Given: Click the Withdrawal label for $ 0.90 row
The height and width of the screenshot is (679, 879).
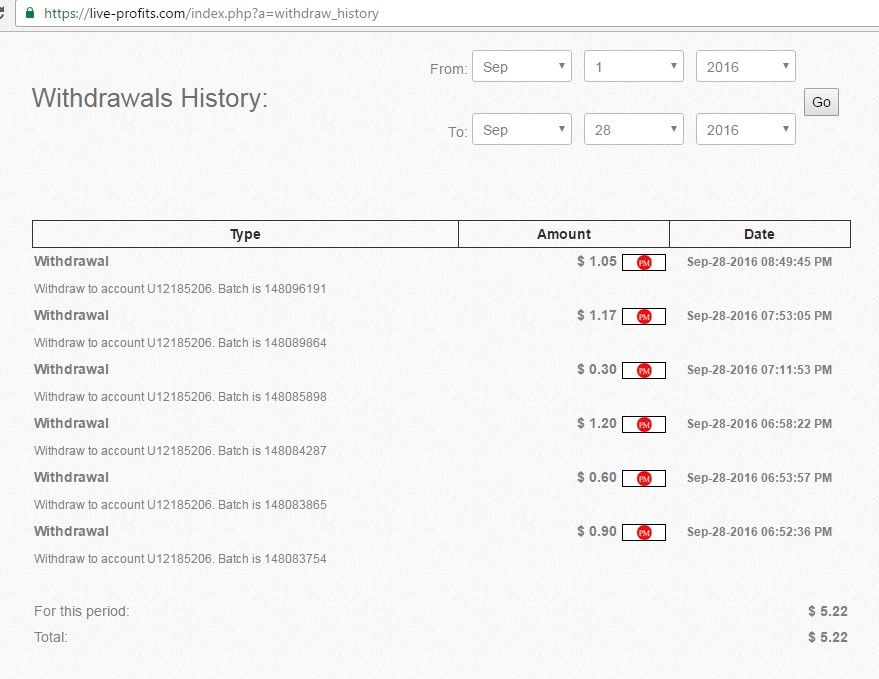Looking at the screenshot, I should [71, 531].
